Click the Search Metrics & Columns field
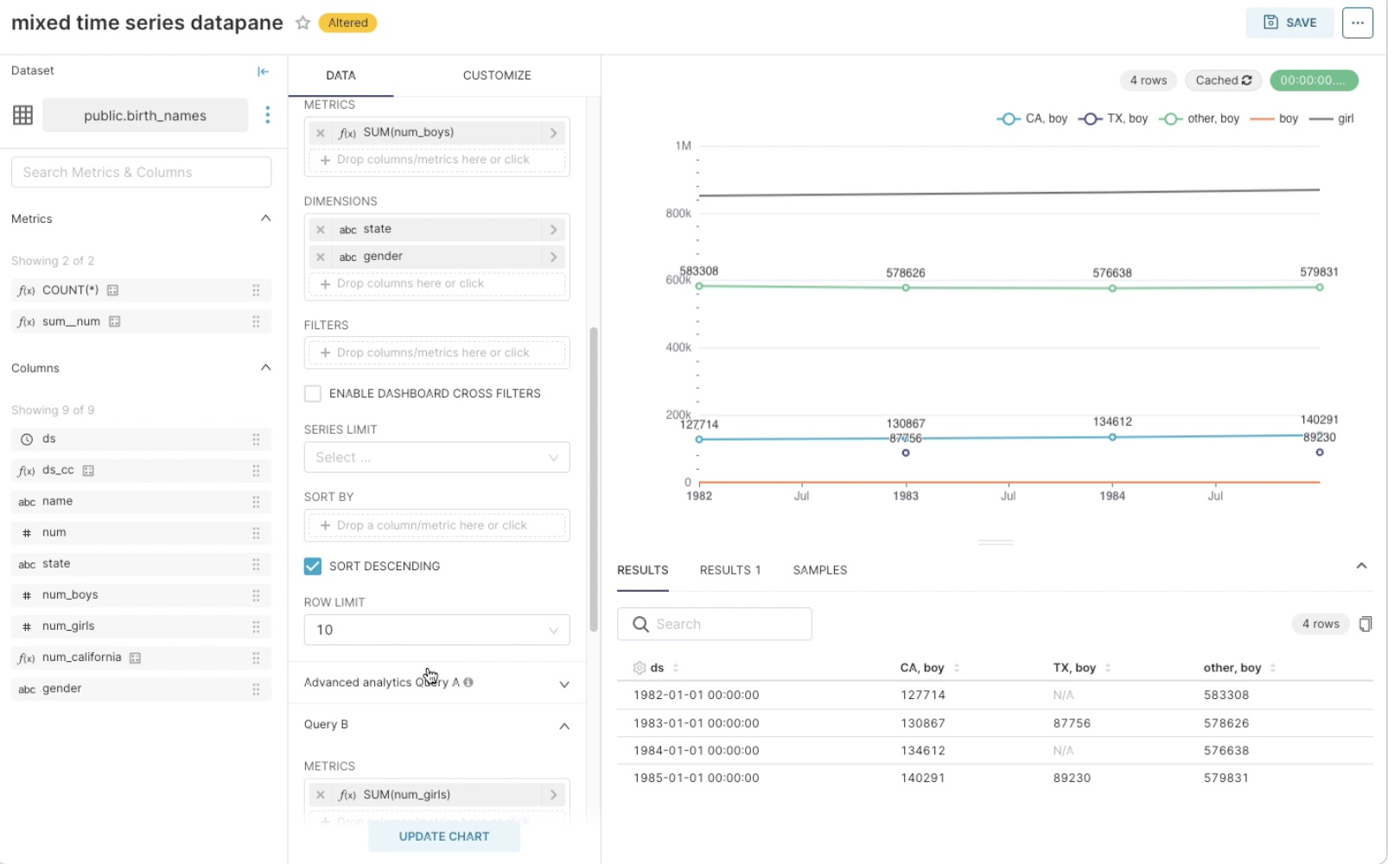The height and width of the screenshot is (864, 1400). (x=141, y=173)
